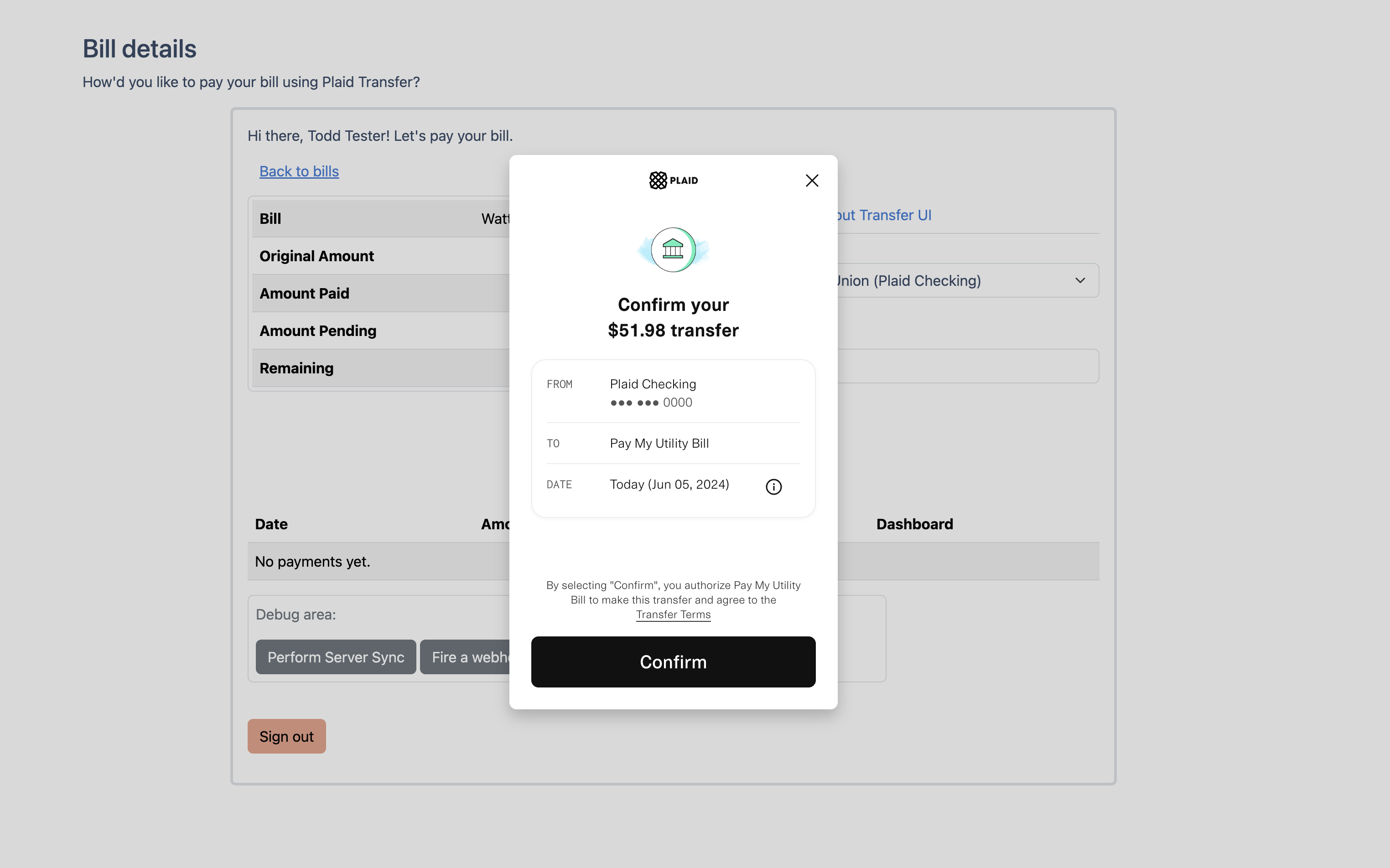Image resolution: width=1390 pixels, height=868 pixels.
Task: Open the Transfer Terms link
Action: 673,614
